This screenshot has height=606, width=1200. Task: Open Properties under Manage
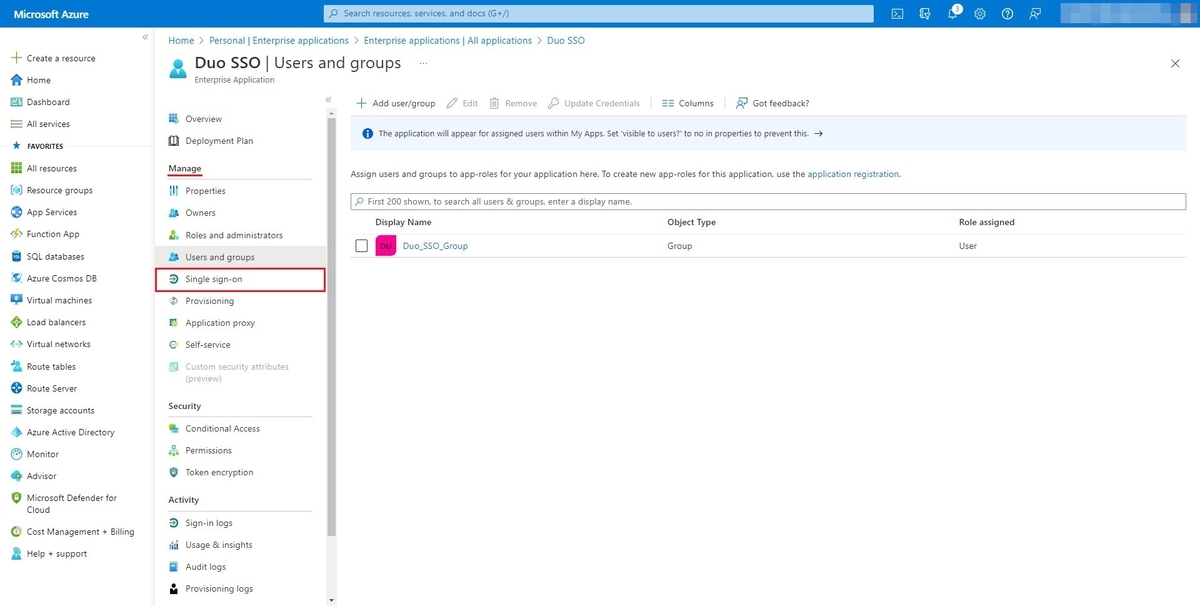205,191
